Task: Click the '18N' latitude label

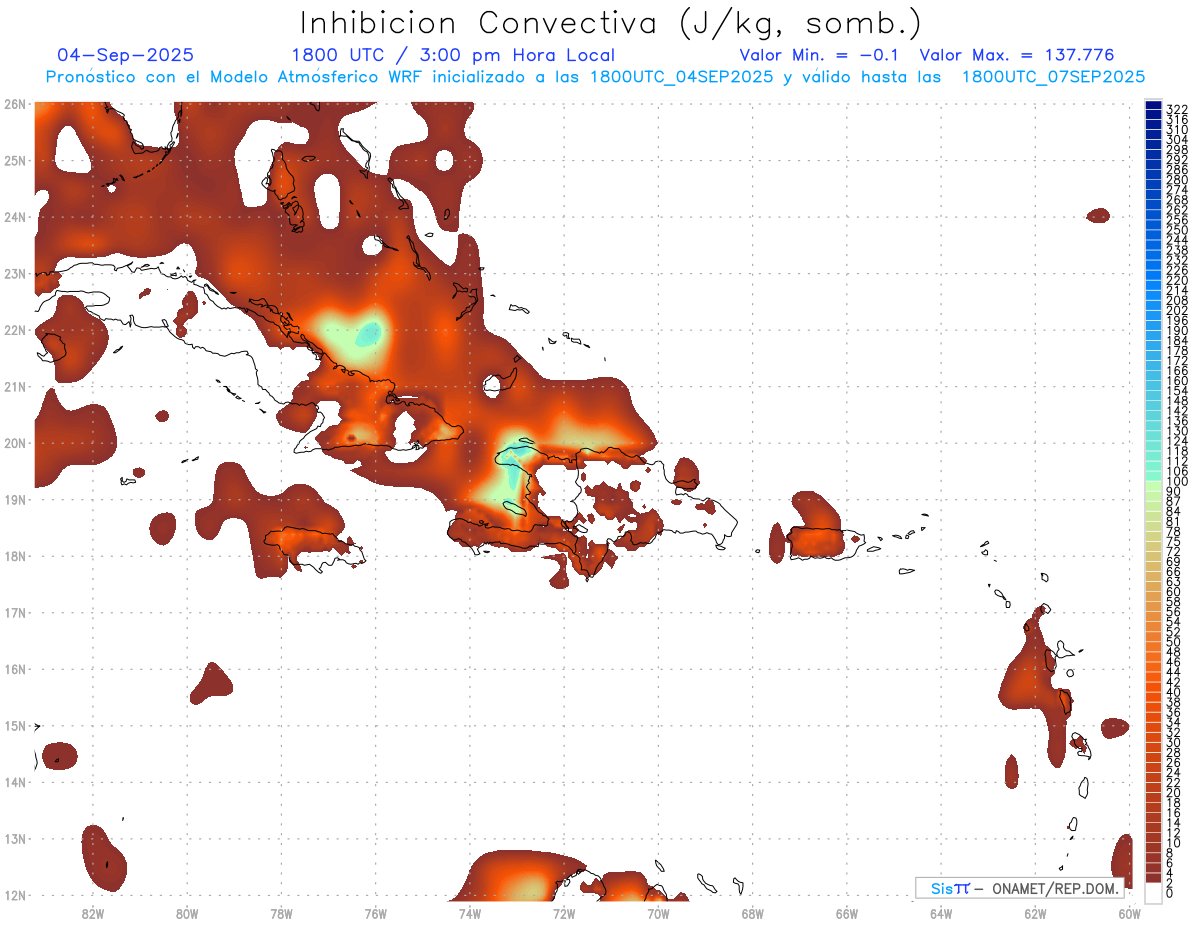Action: pyautogui.click(x=14, y=556)
